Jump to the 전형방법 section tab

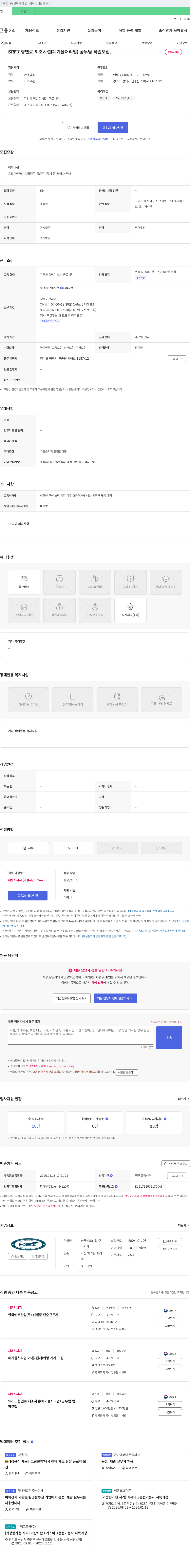click(x=147, y=43)
